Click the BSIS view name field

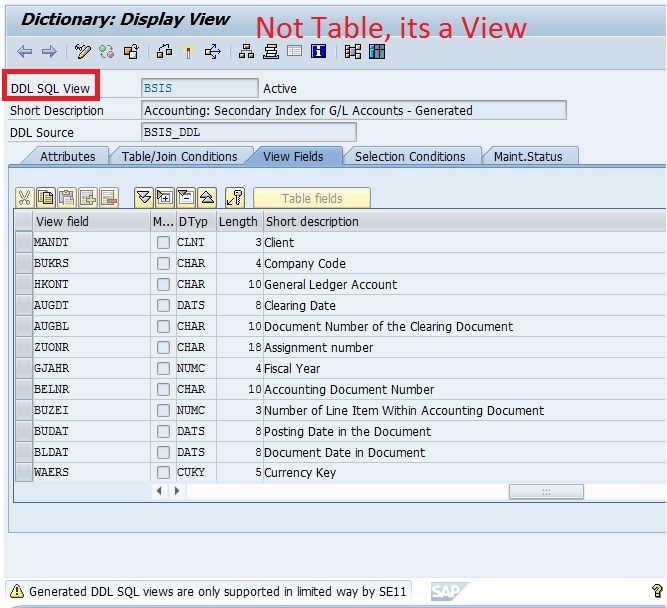(200, 88)
